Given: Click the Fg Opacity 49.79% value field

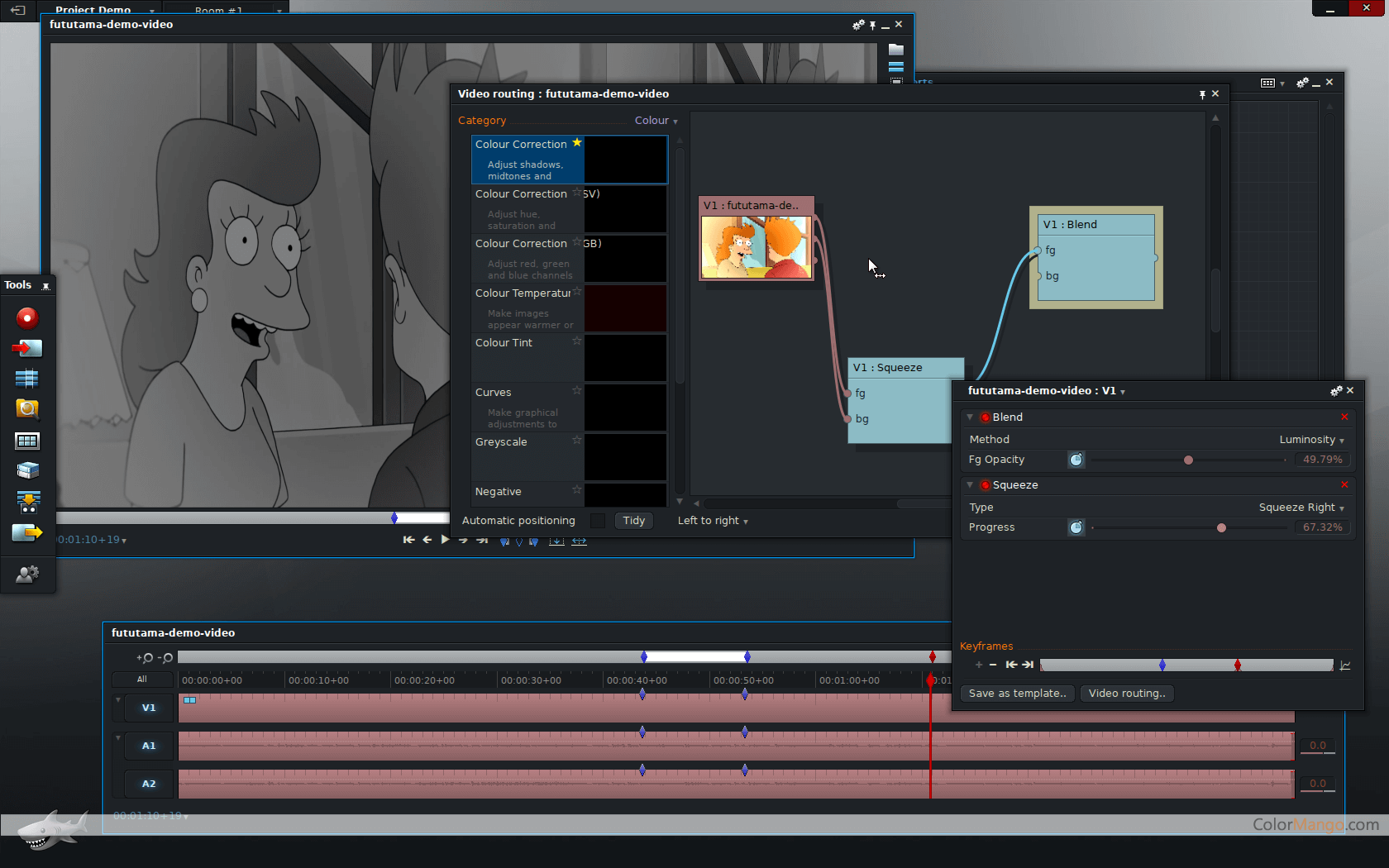Looking at the screenshot, I should 1322,460.
